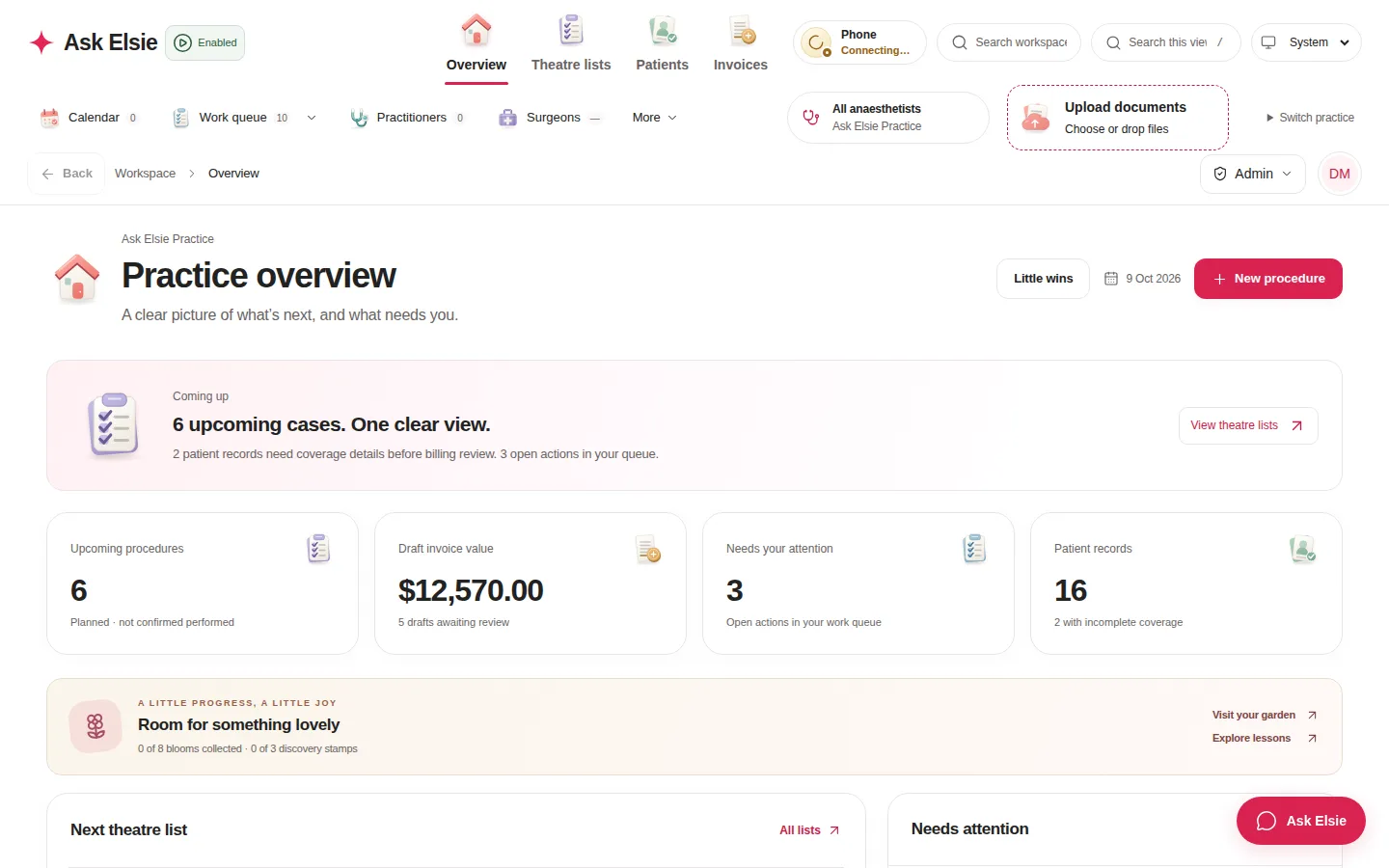Focus the Search this view field
This screenshot has height=868, width=1389.
(1166, 42)
